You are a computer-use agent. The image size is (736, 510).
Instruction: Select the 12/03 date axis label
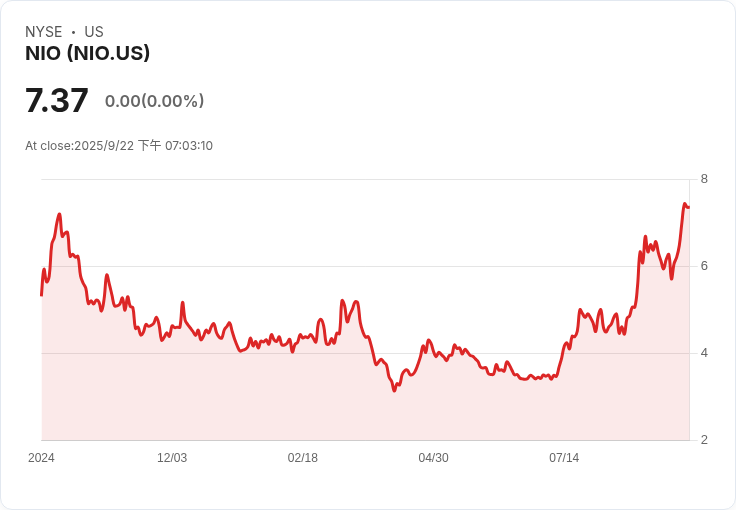(172, 458)
